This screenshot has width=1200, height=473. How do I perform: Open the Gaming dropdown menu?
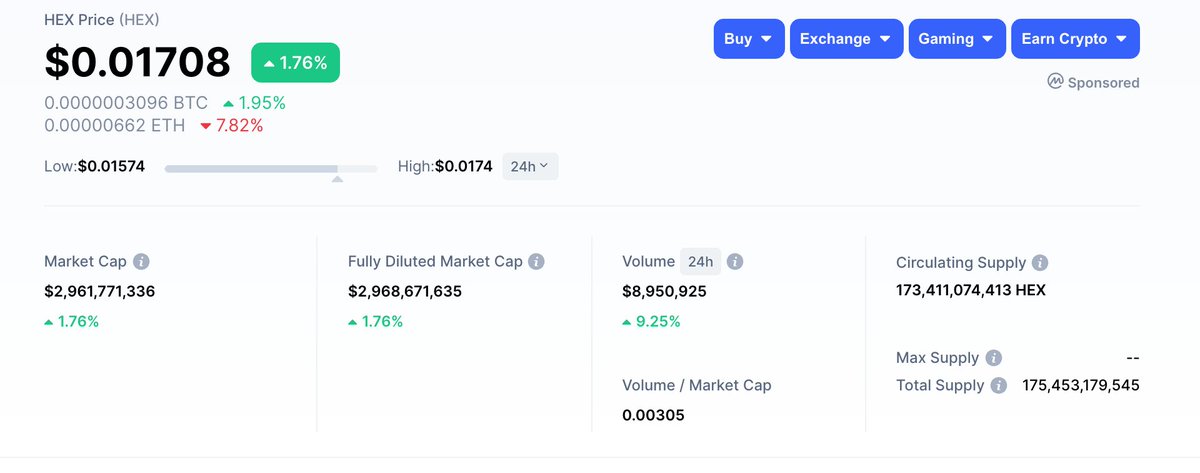click(x=957, y=39)
